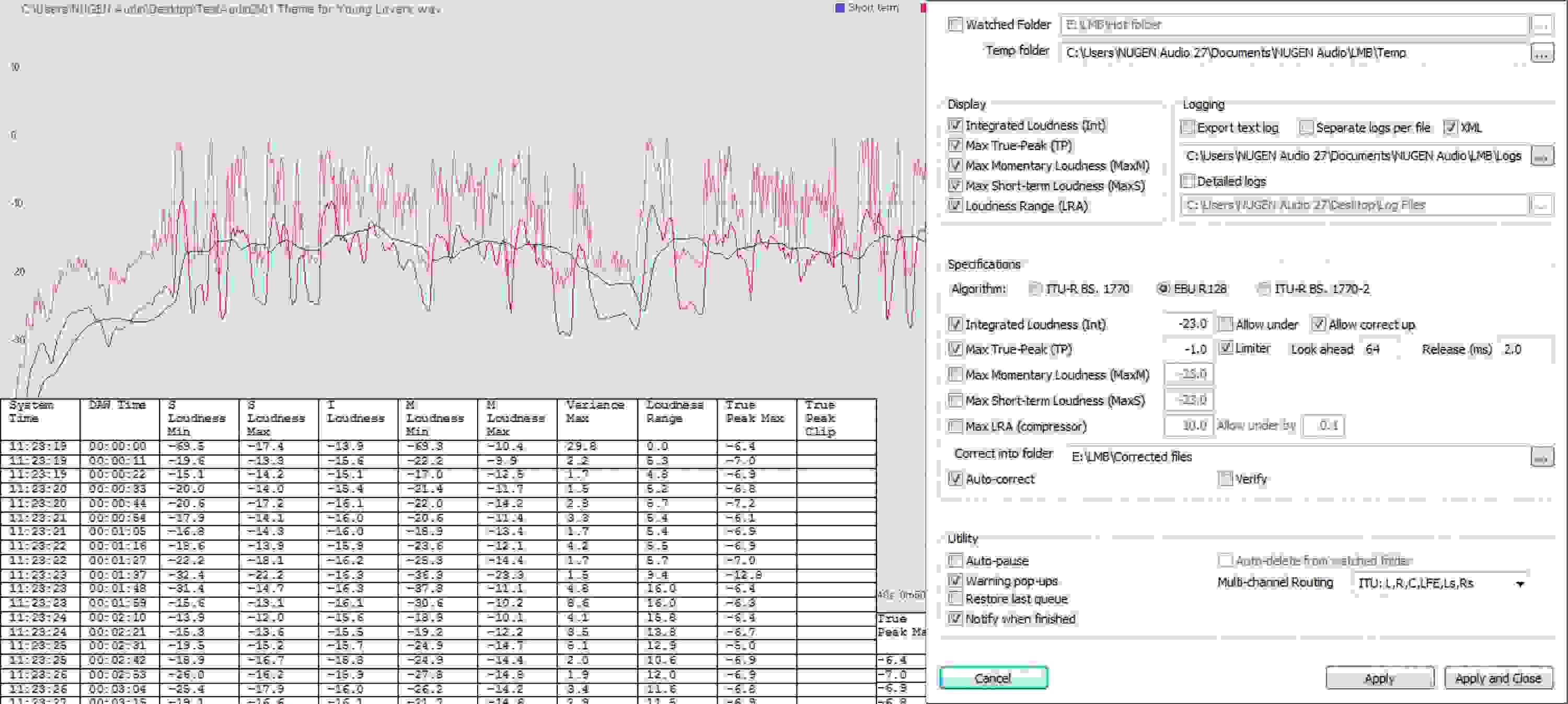This screenshot has height=704, width=1568.
Task: Disable XML logging
Action: click(1450, 127)
